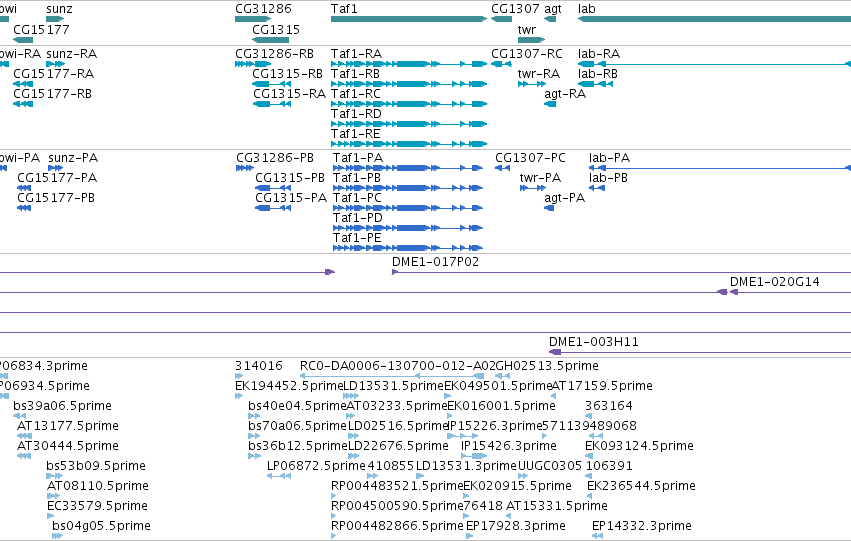The image size is (851, 541).
Task: Click the CG1307-PC protein label
Action: (530, 158)
